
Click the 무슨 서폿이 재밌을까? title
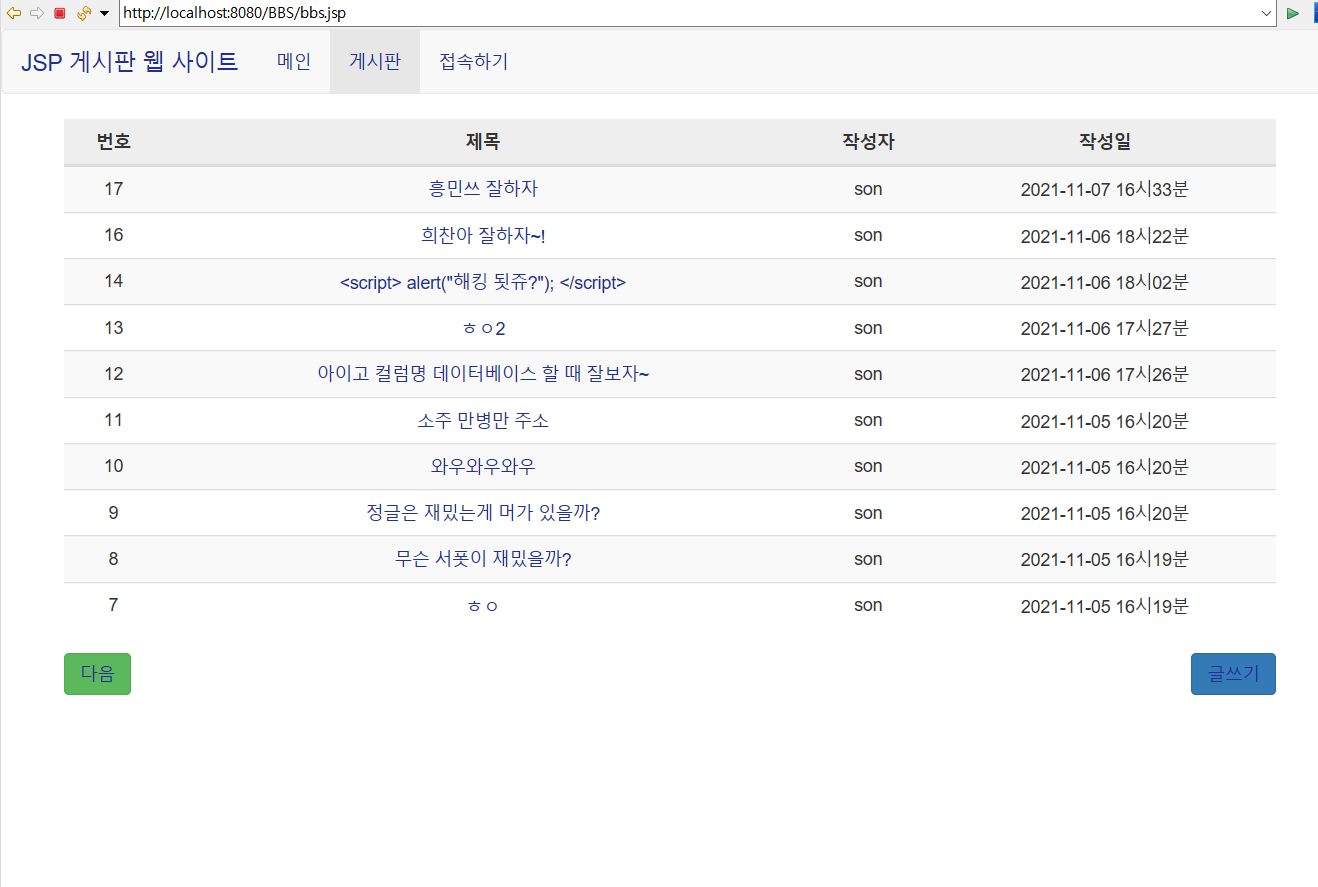pos(484,559)
